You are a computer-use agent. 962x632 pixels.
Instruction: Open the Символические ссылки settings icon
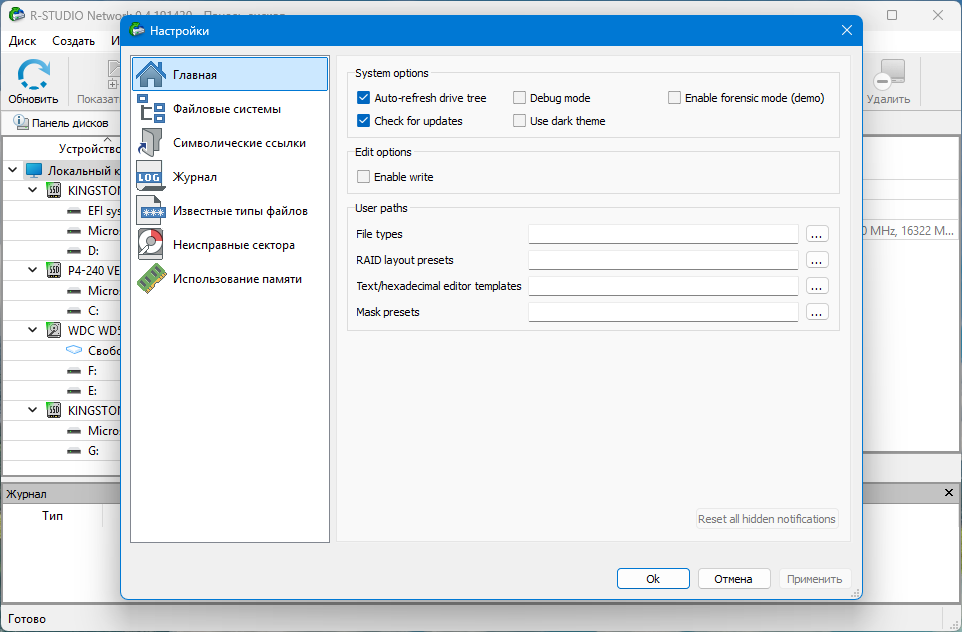[x=151, y=143]
